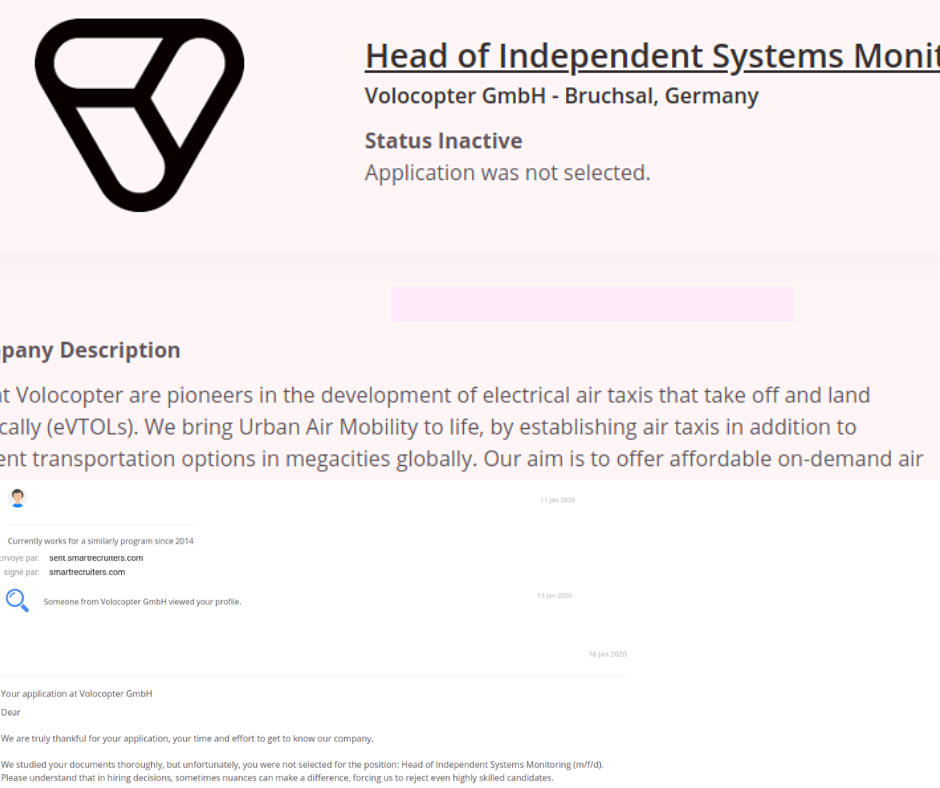Click the 'Please understand that in hiring decisions' sentence
Viewport: 940px width, 788px height.
[x=277, y=778]
